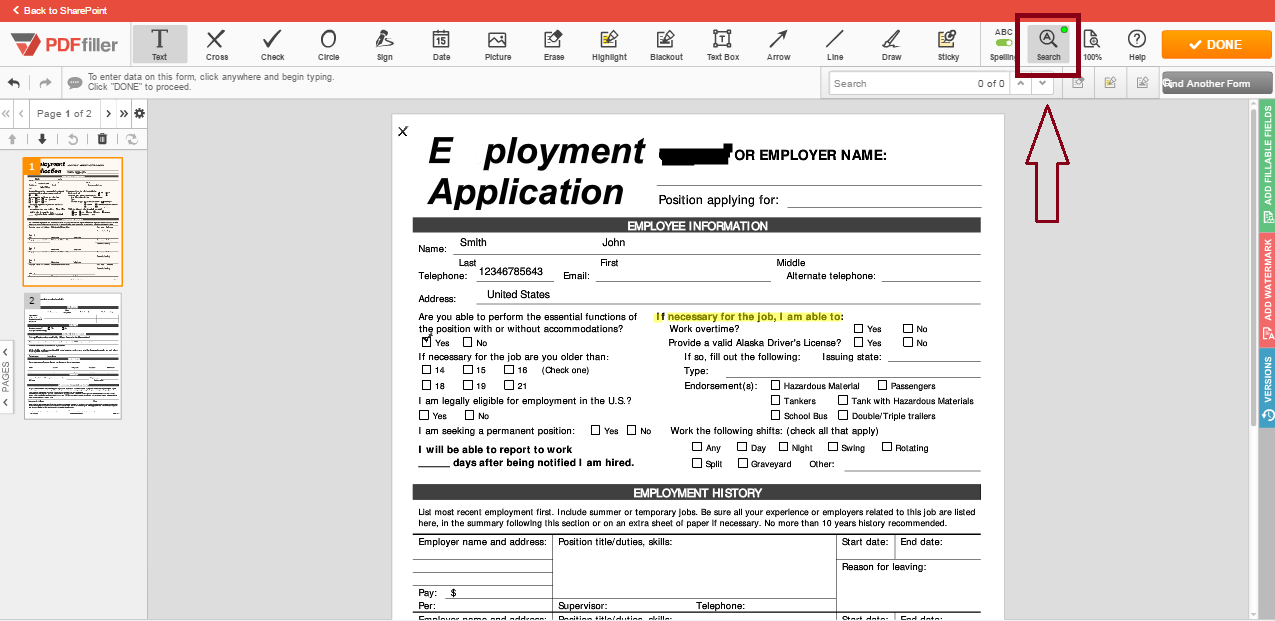Select page 1 thumbnail
This screenshot has width=1275, height=621.
click(73, 222)
